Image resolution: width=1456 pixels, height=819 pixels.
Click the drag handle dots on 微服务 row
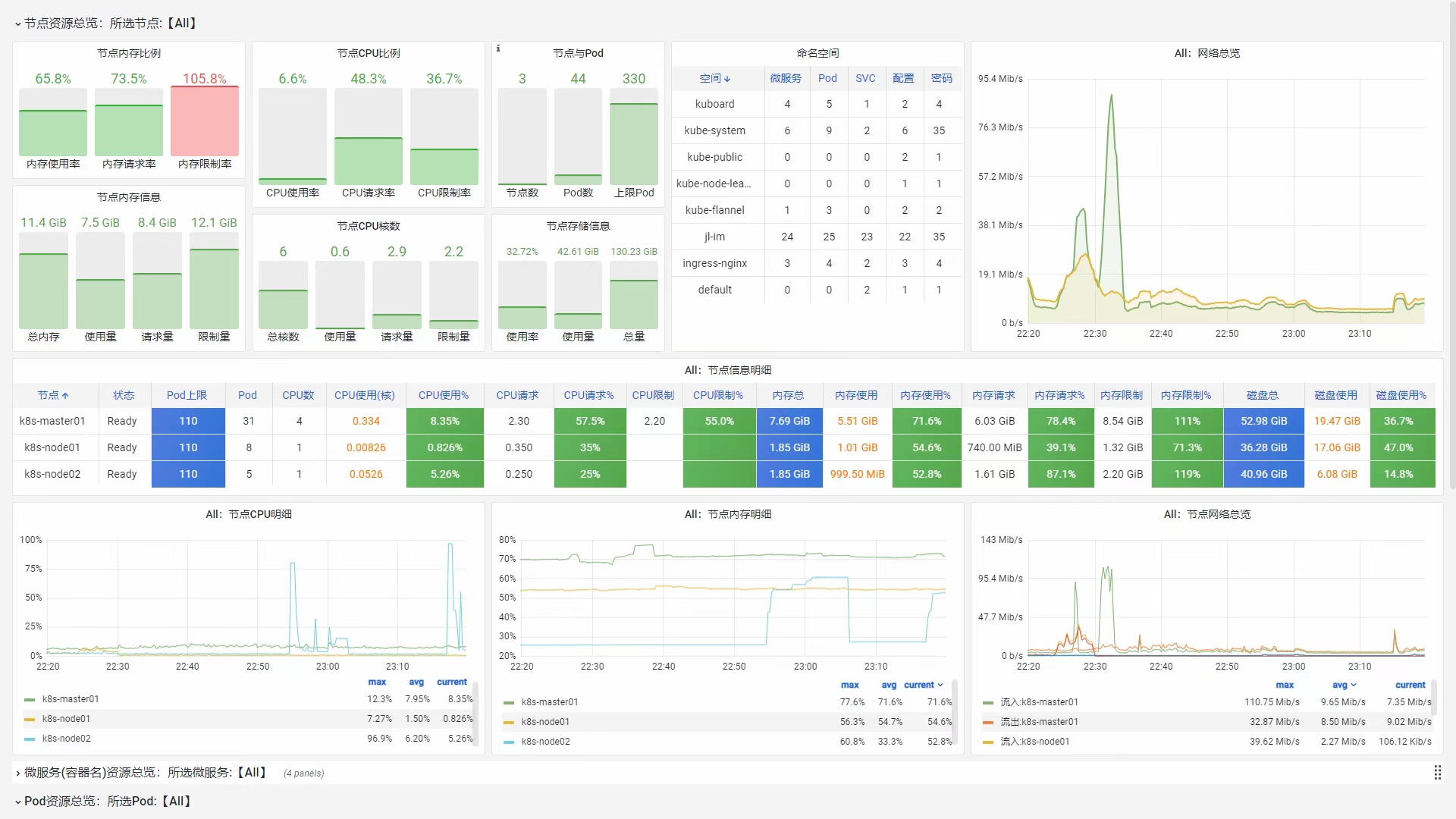(1437, 773)
